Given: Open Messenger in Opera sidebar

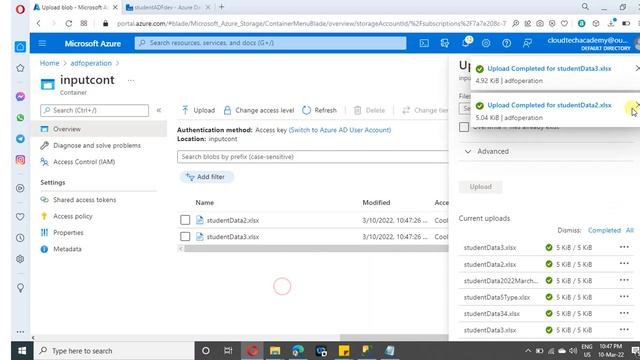Looking at the screenshot, I should click(20, 97).
